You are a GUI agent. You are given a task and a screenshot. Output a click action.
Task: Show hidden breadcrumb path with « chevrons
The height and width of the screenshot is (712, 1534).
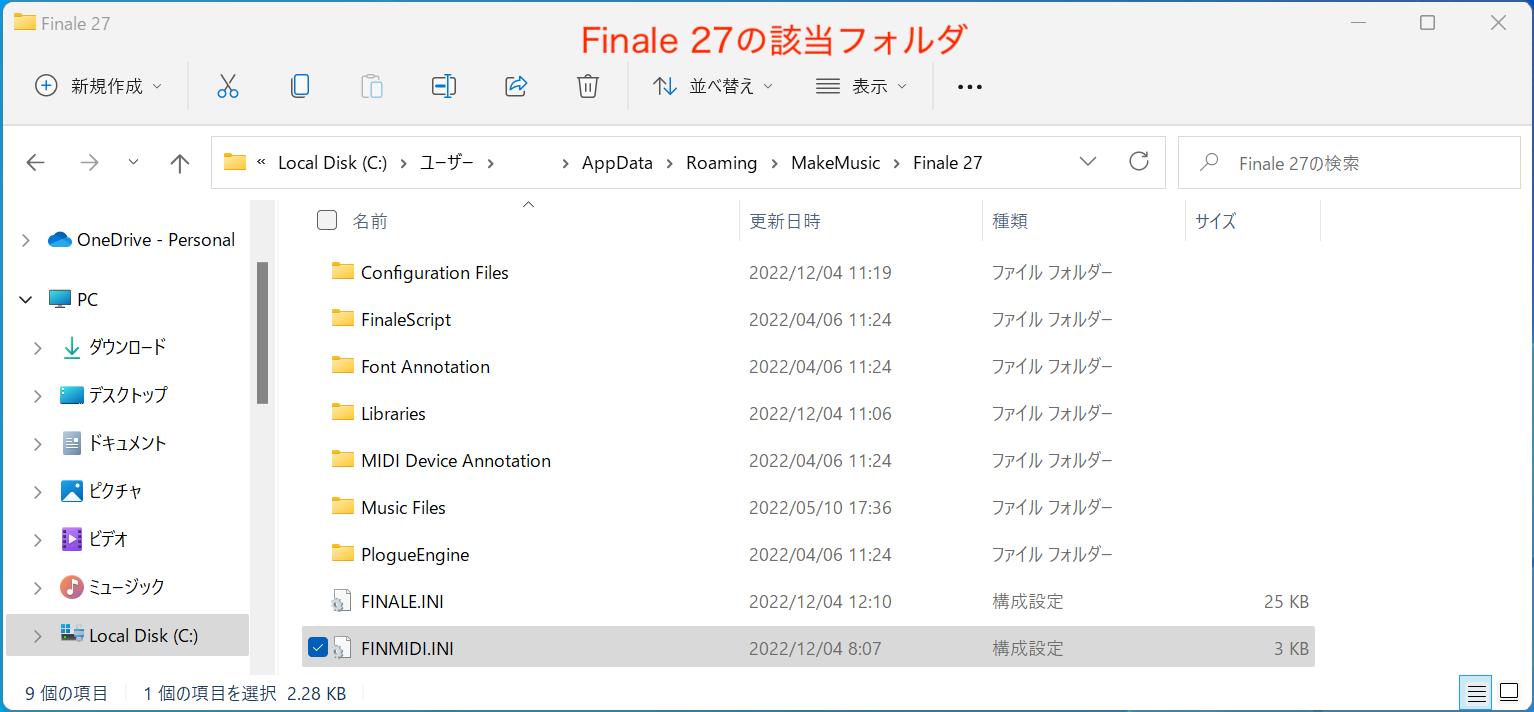coord(262,162)
